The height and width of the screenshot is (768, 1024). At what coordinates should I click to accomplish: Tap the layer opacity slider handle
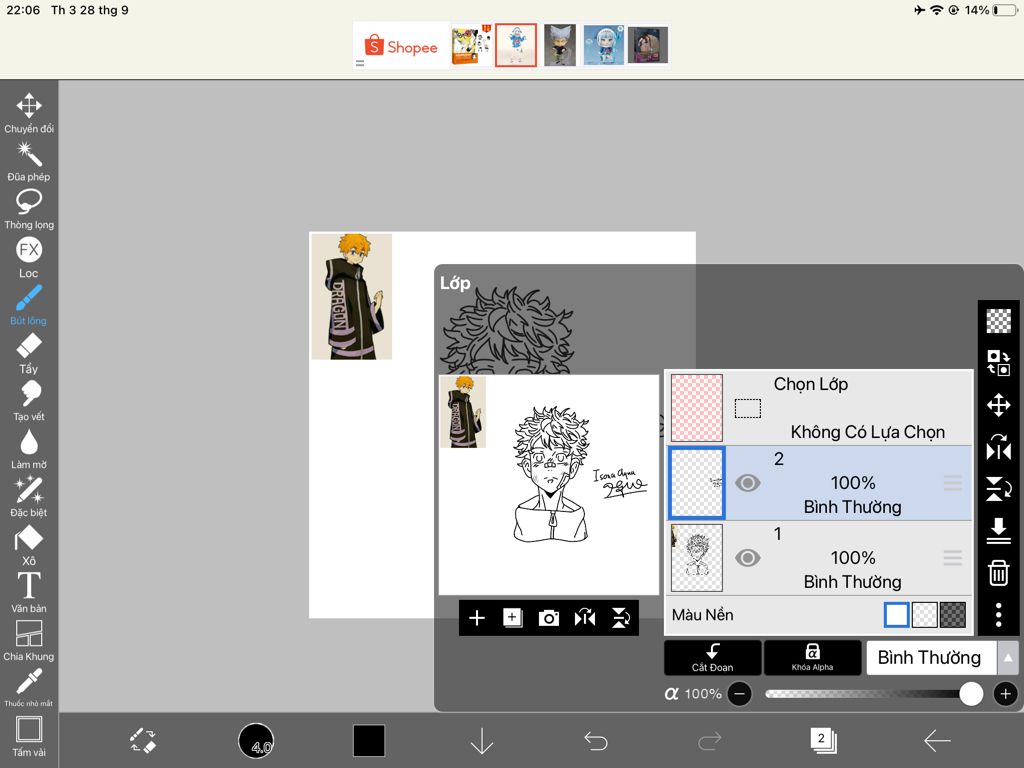click(x=971, y=694)
